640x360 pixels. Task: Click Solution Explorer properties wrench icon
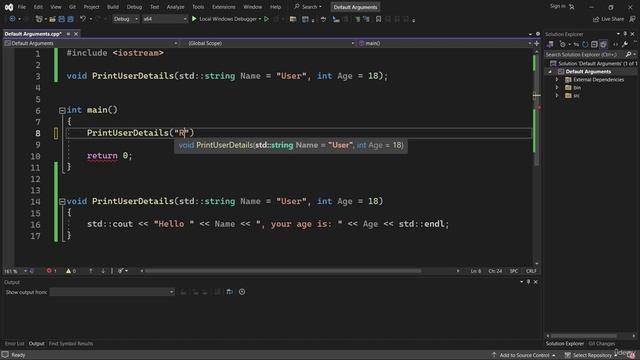coord(625,44)
